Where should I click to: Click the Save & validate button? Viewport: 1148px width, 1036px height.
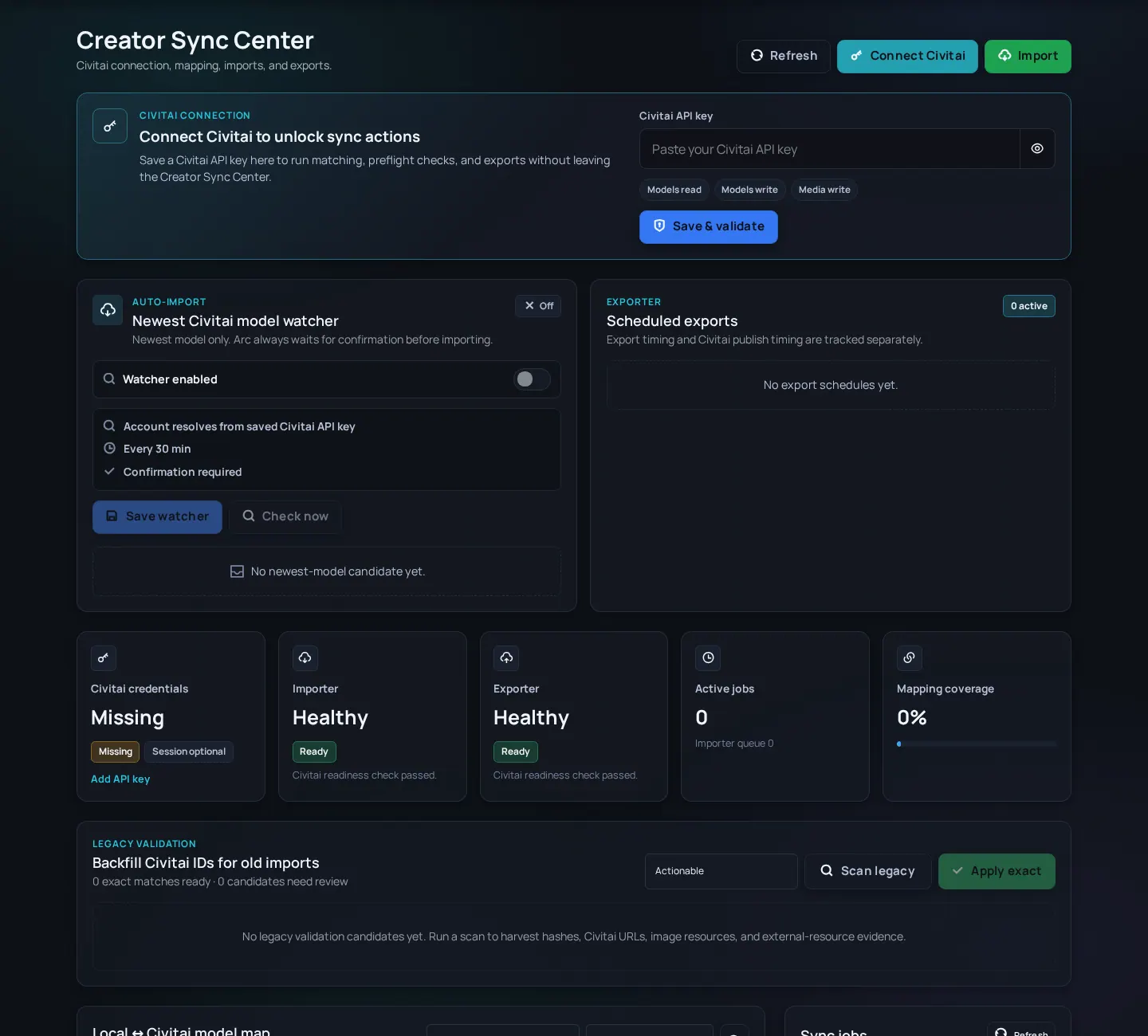tap(709, 227)
